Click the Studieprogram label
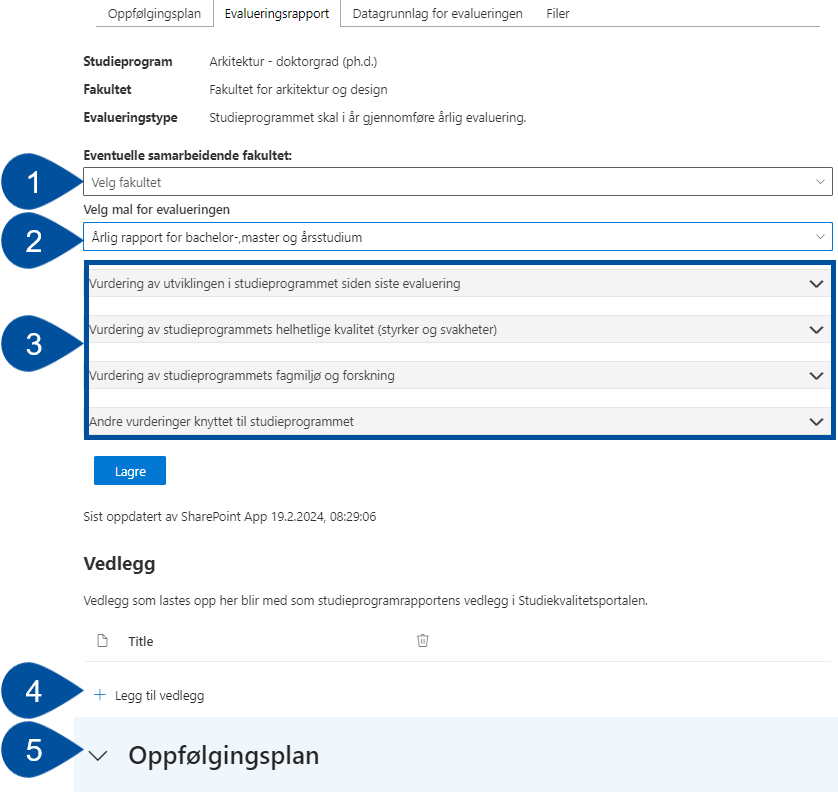Screen dimensions: 838x793 point(128,62)
